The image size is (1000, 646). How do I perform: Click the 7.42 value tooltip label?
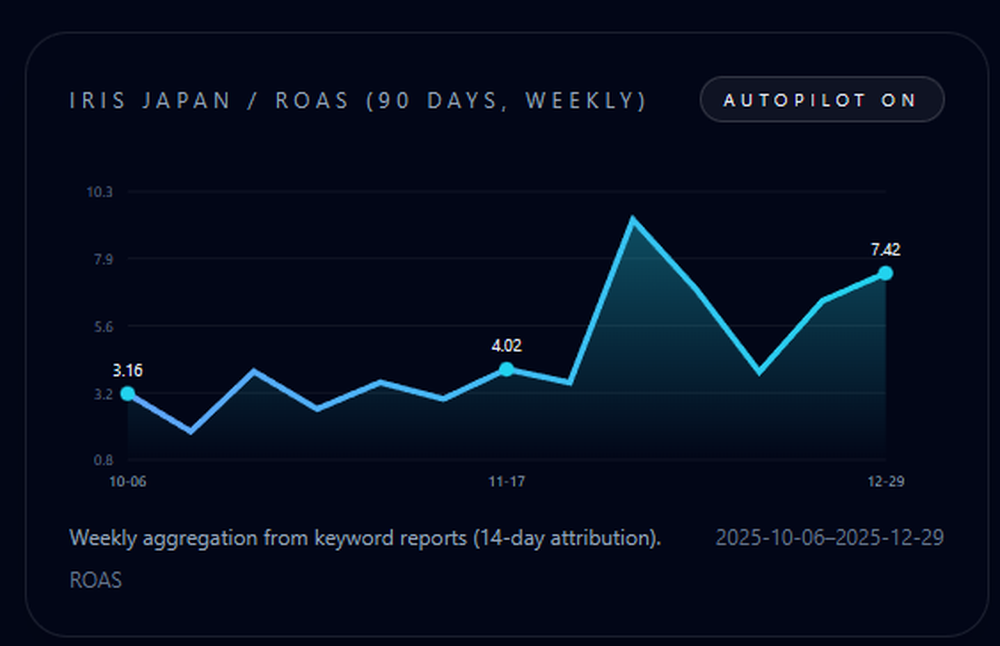tap(884, 251)
